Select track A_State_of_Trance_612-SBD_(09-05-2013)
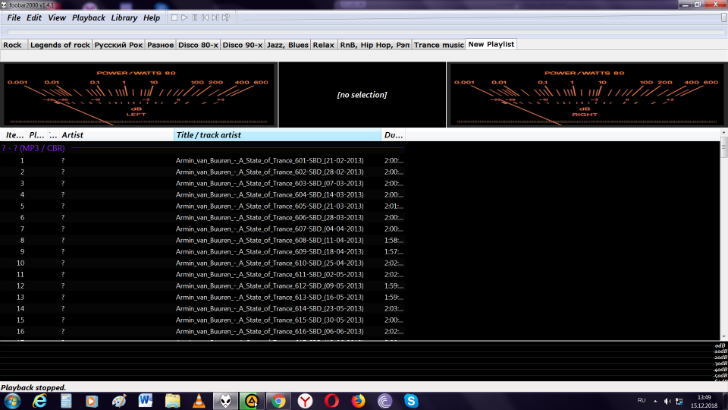The image size is (728, 410). click(202, 286)
